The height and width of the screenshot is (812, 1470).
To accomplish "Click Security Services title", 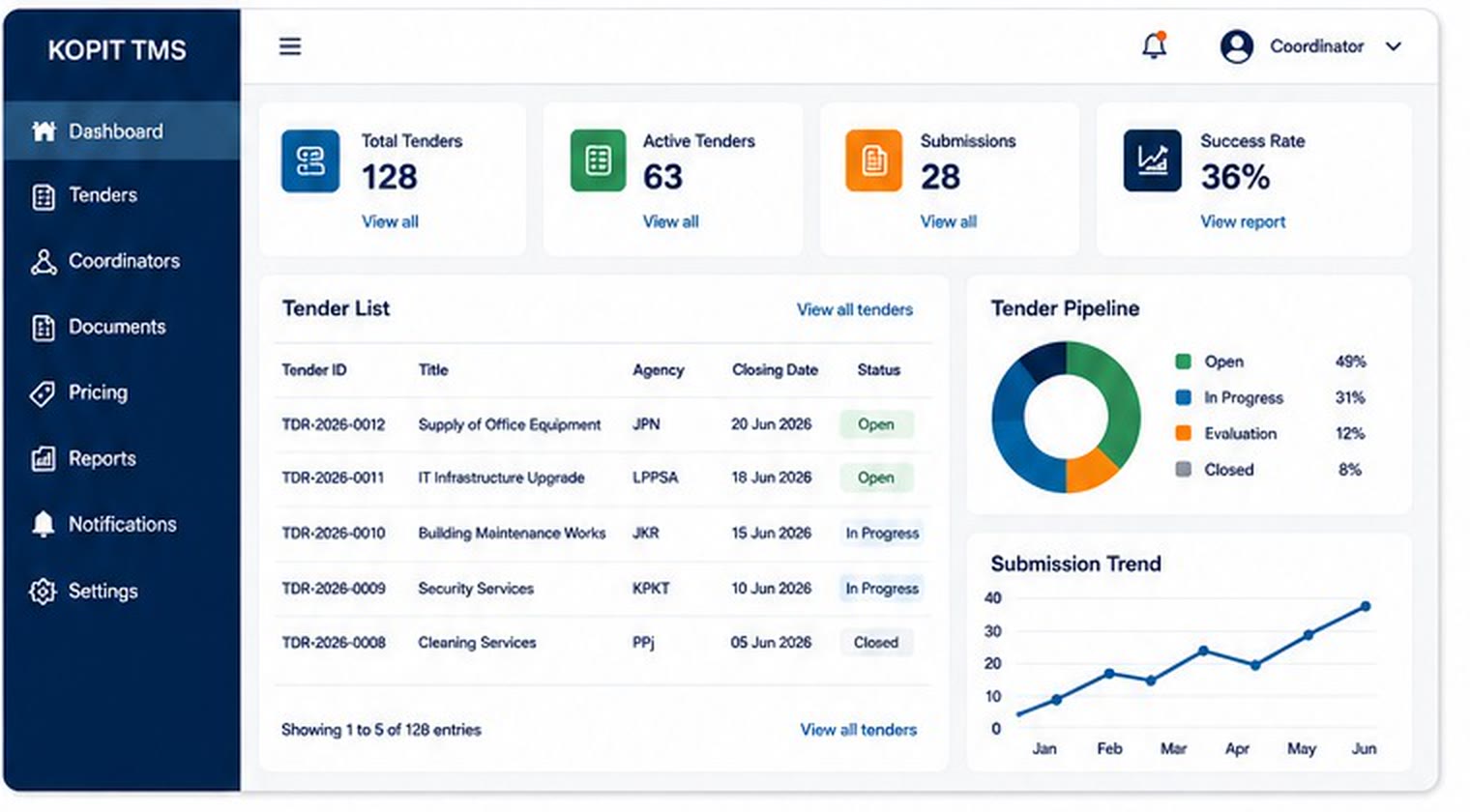I will [x=476, y=588].
